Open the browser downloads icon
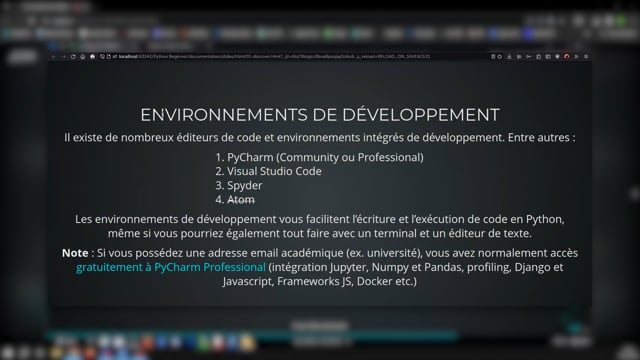 [509, 57]
